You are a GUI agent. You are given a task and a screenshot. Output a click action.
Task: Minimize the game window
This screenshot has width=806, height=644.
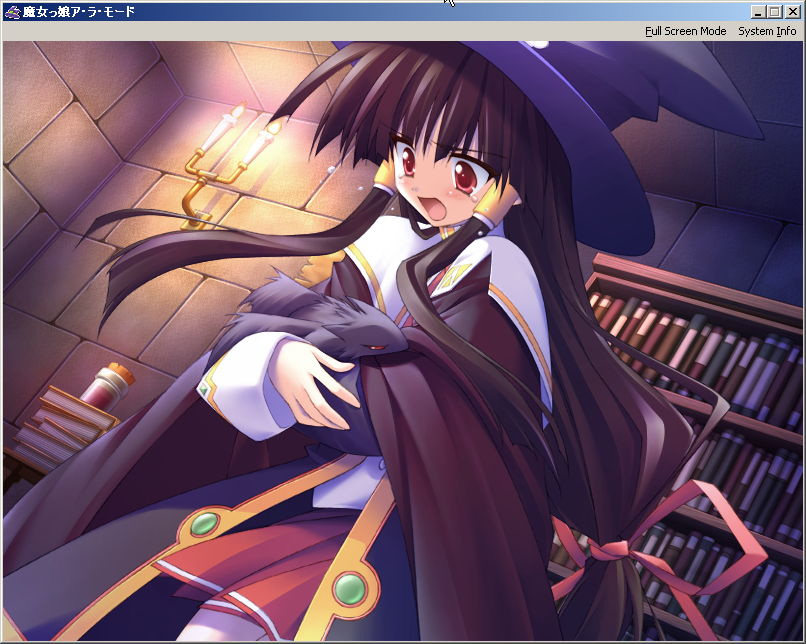pyautogui.click(x=757, y=12)
